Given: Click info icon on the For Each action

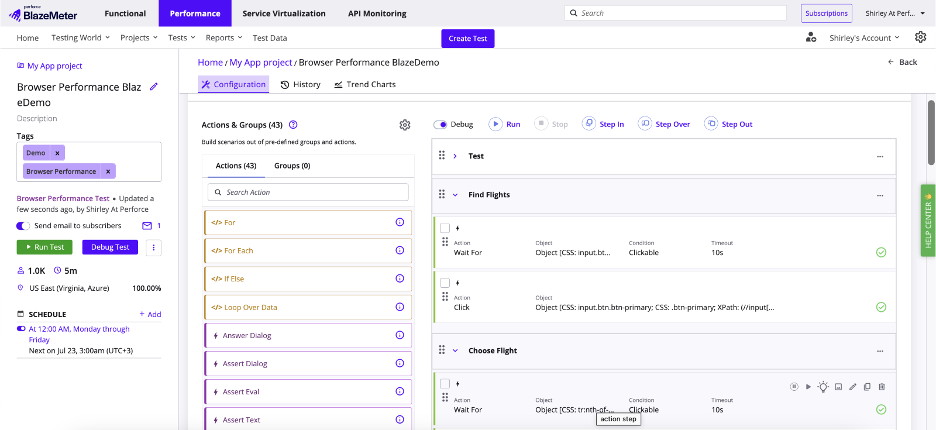Looking at the screenshot, I should 400,250.
